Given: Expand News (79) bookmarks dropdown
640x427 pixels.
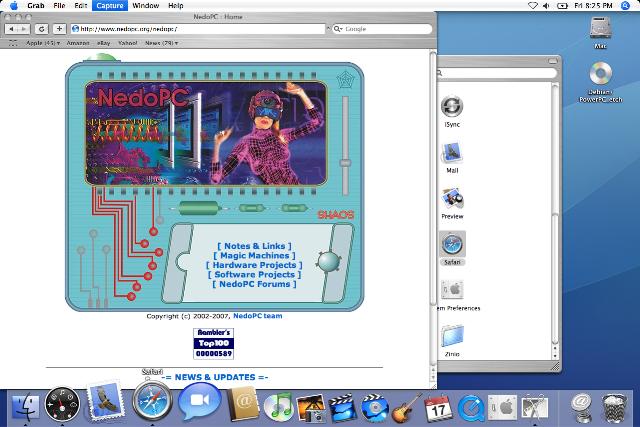Looking at the screenshot, I should coord(162,43).
